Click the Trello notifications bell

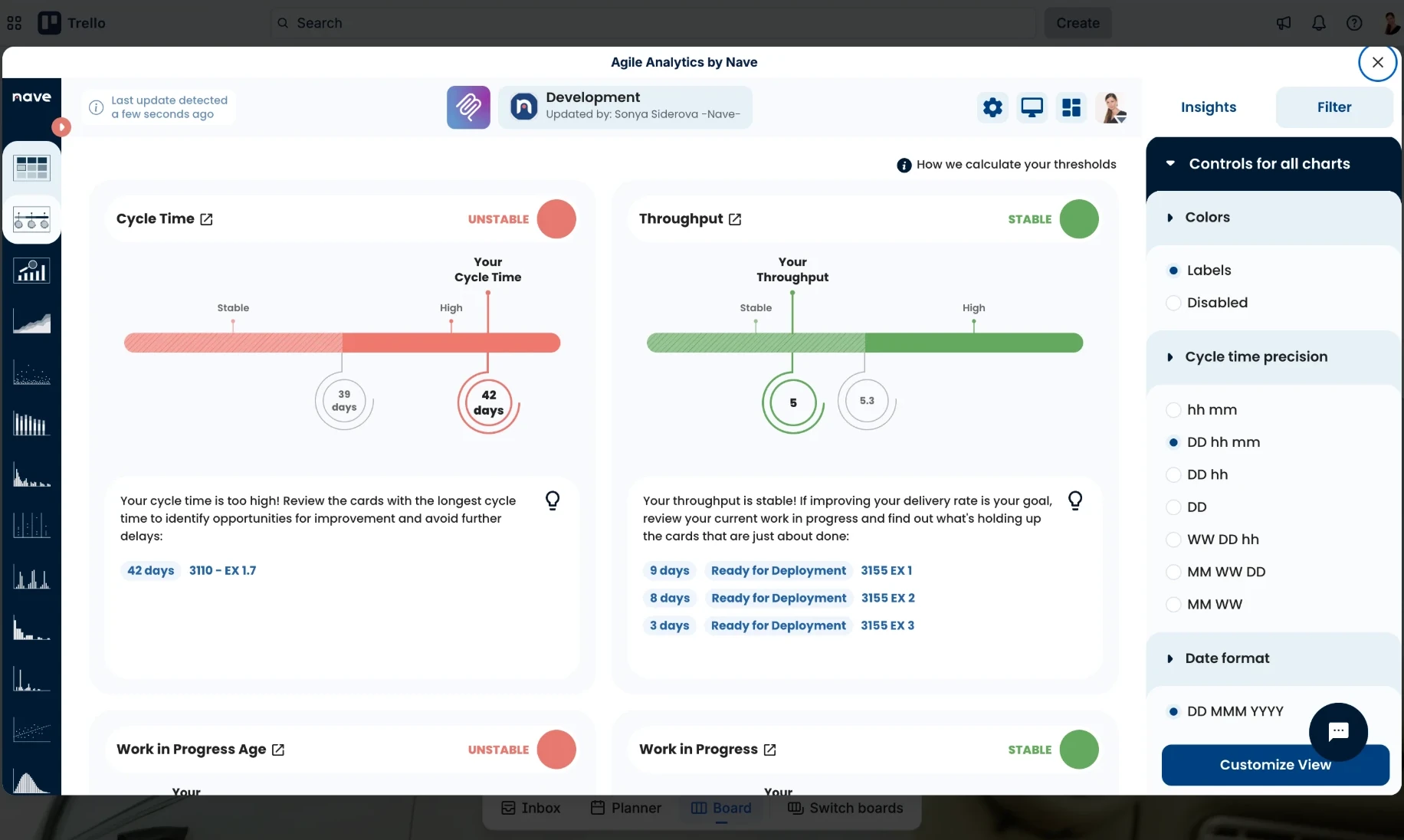click(x=1319, y=23)
